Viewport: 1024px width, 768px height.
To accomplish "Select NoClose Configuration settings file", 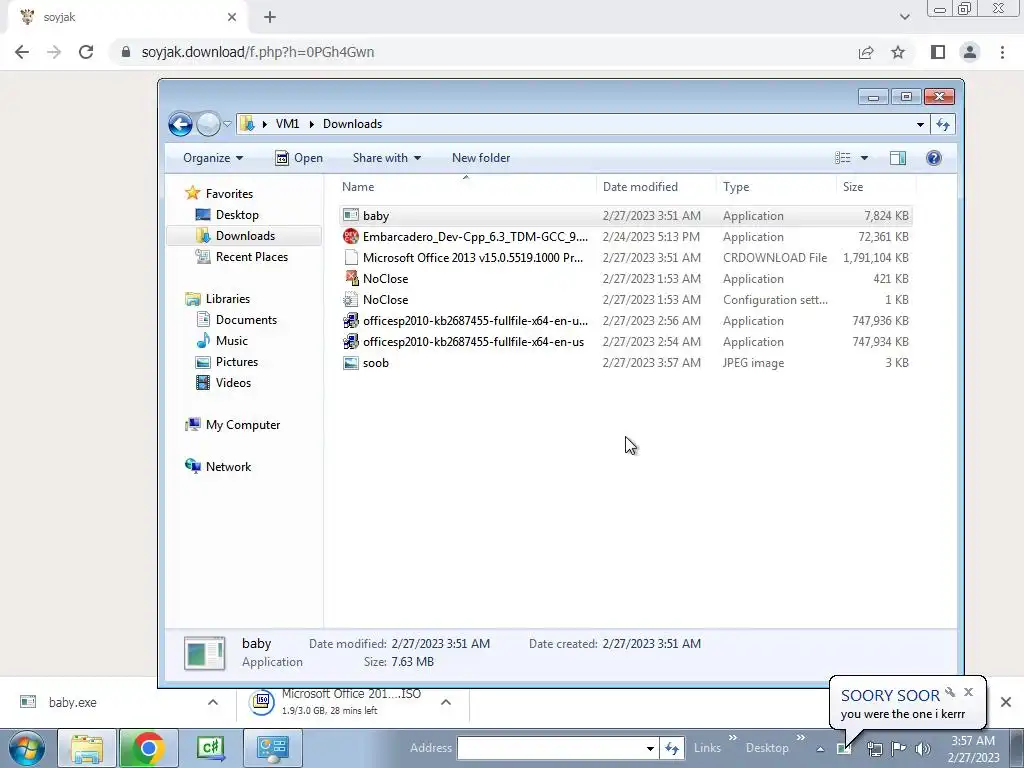I will [x=625, y=299].
